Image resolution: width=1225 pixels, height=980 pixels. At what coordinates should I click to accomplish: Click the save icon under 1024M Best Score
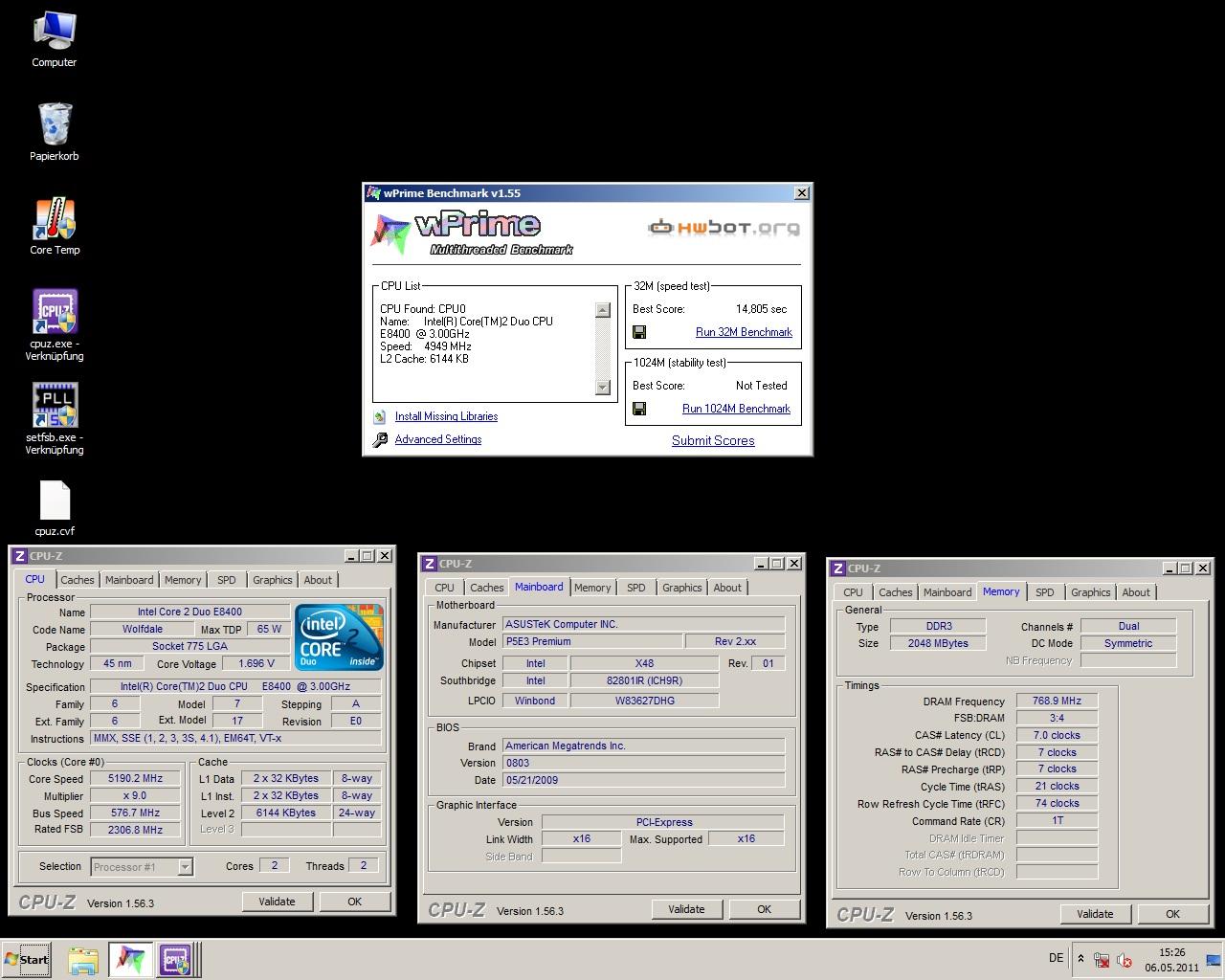click(639, 409)
